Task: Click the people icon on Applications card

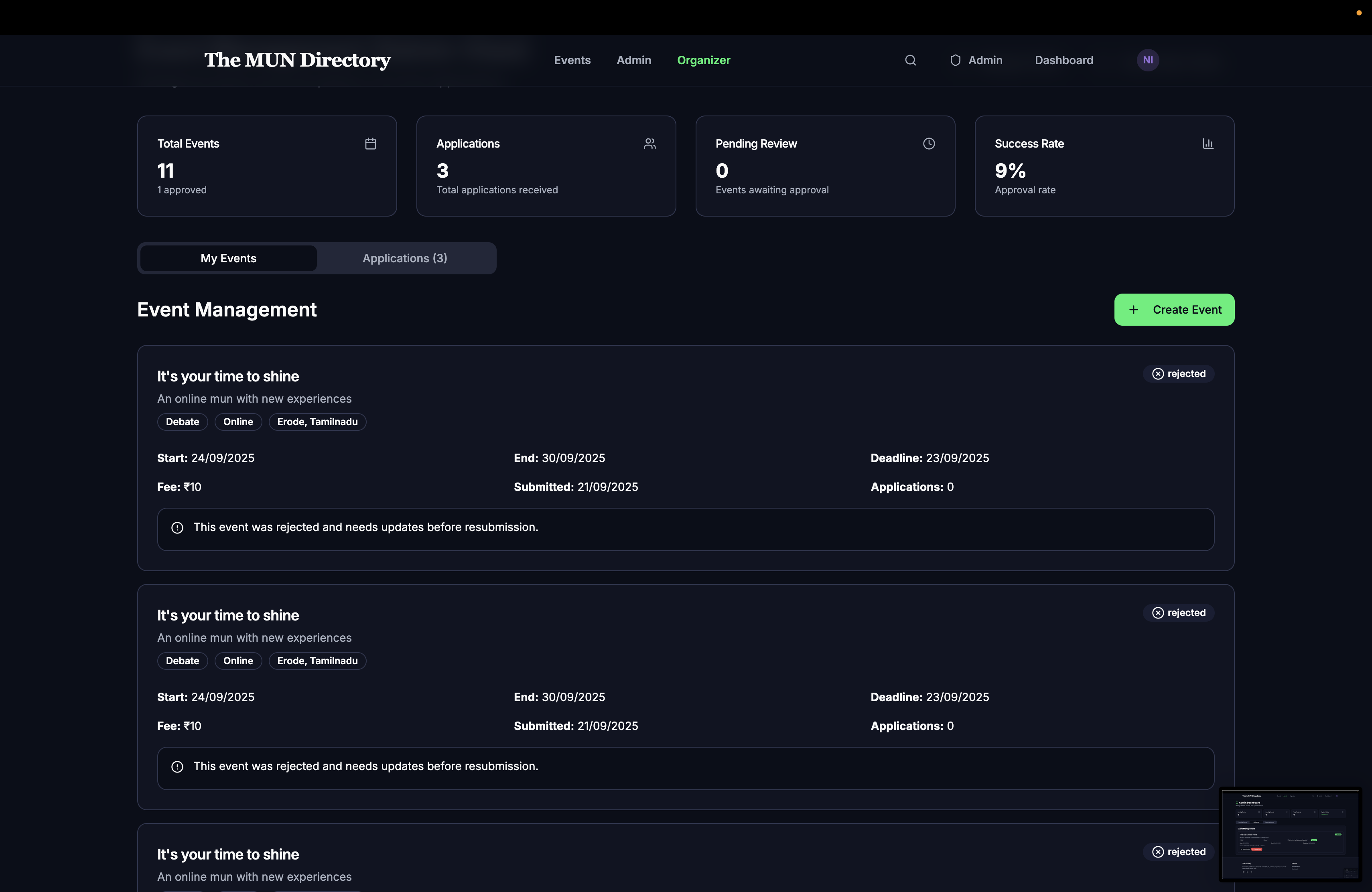Action: [649, 144]
